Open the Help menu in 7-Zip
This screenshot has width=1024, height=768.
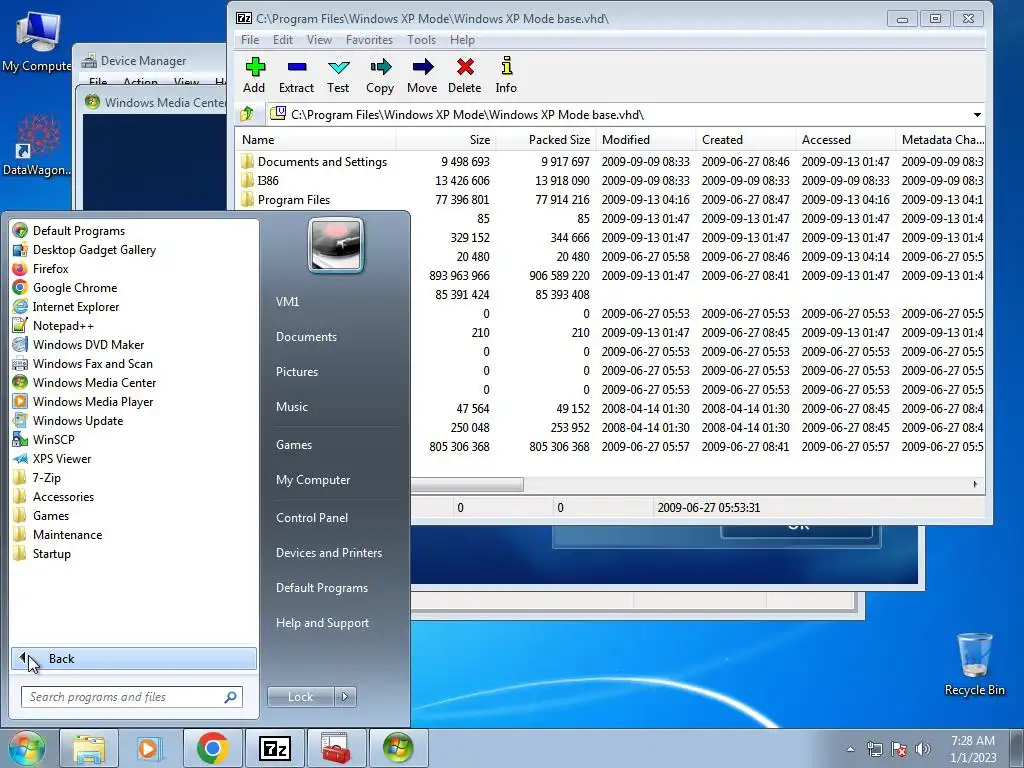point(462,40)
